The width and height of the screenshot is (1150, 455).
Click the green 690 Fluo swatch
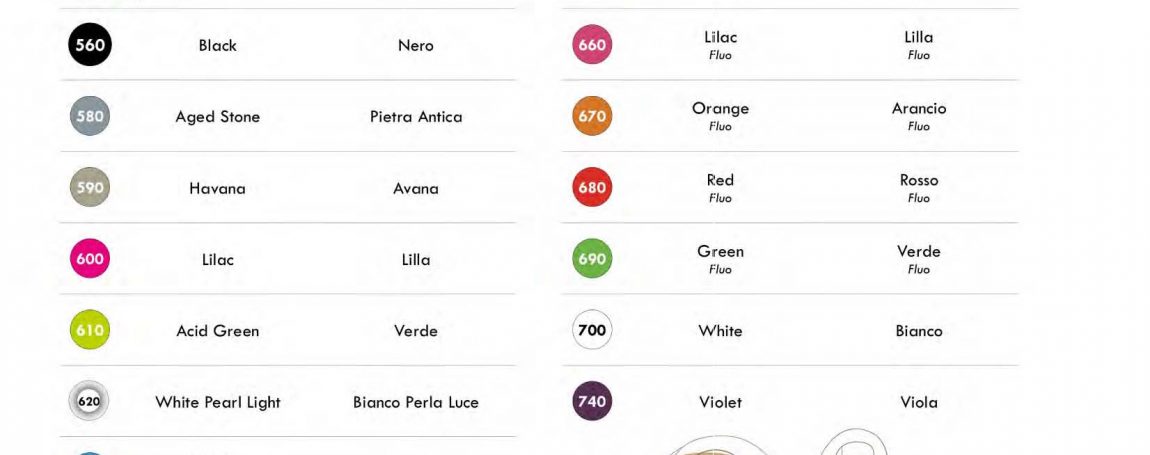coord(592,258)
